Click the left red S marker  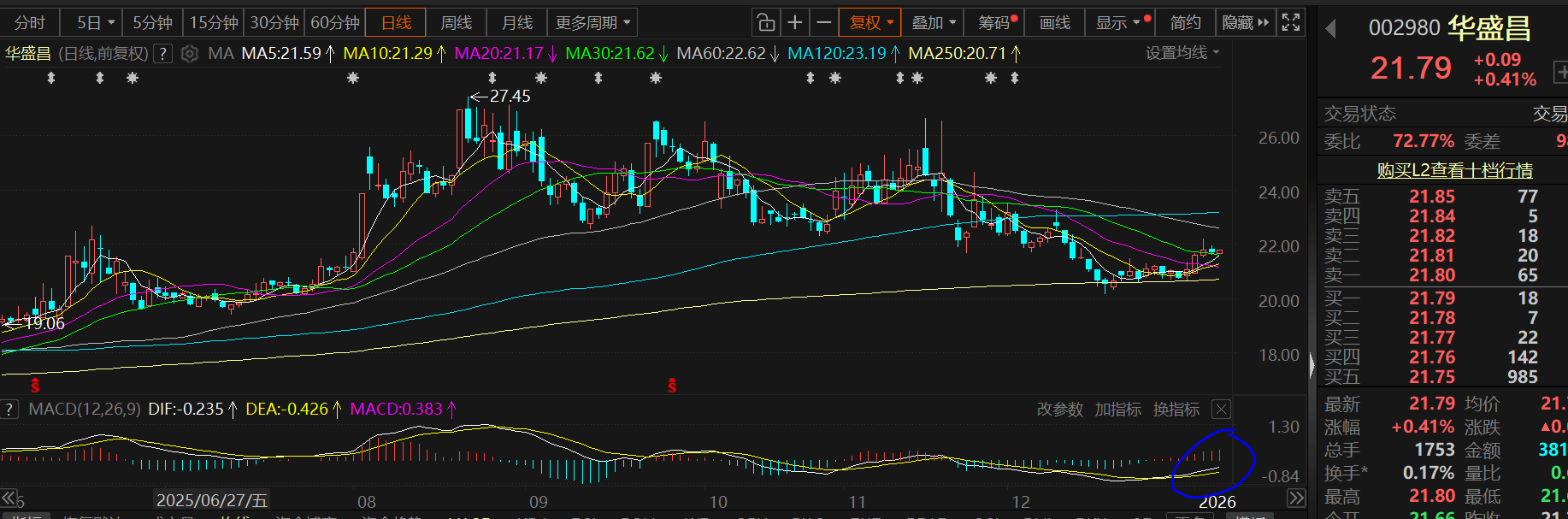coord(35,385)
